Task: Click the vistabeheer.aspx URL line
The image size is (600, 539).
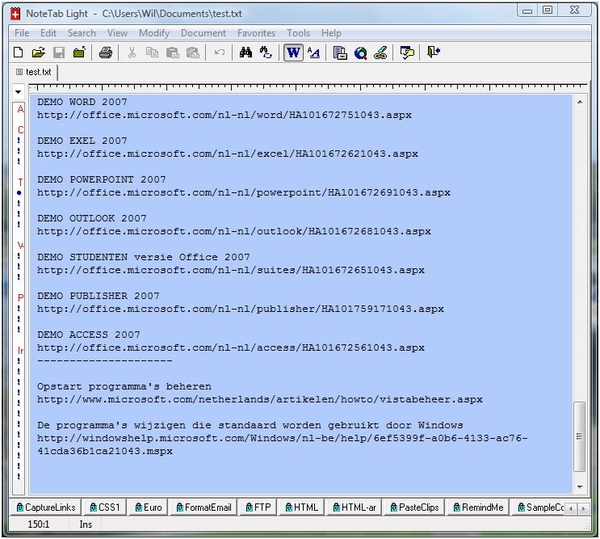Action: pos(260,399)
